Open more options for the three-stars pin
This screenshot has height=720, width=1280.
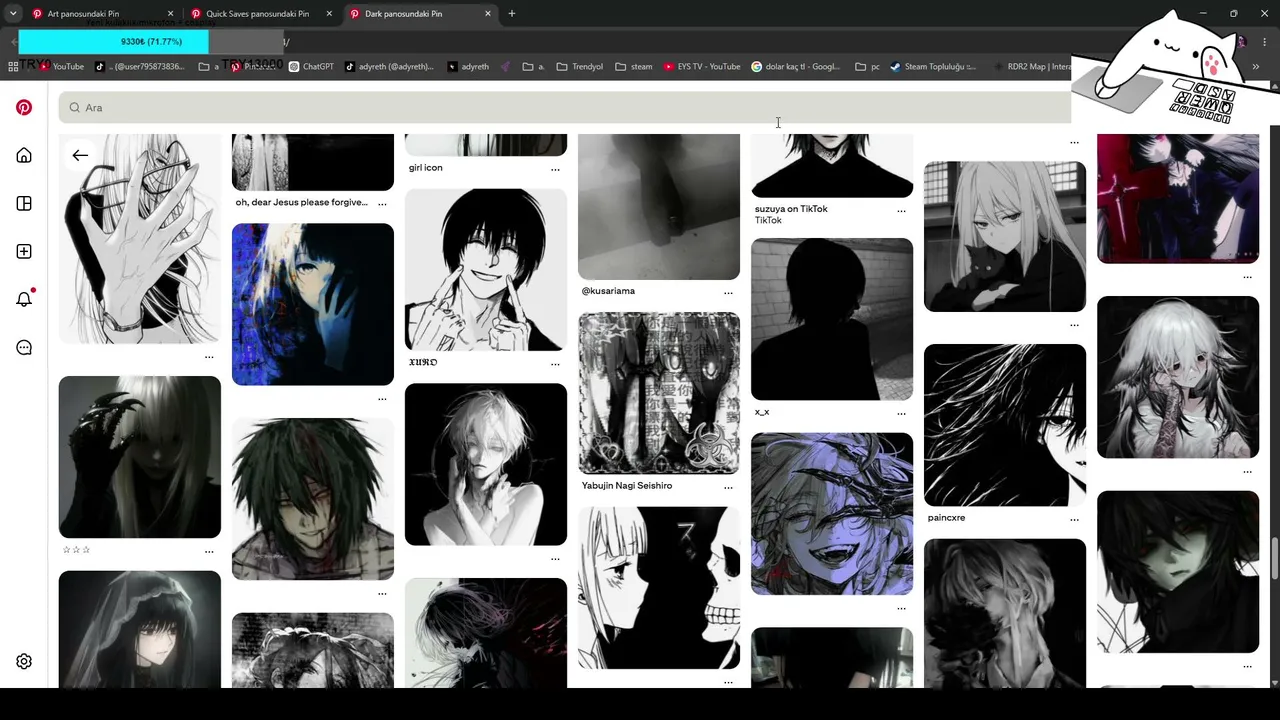pyautogui.click(x=209, y=551)
